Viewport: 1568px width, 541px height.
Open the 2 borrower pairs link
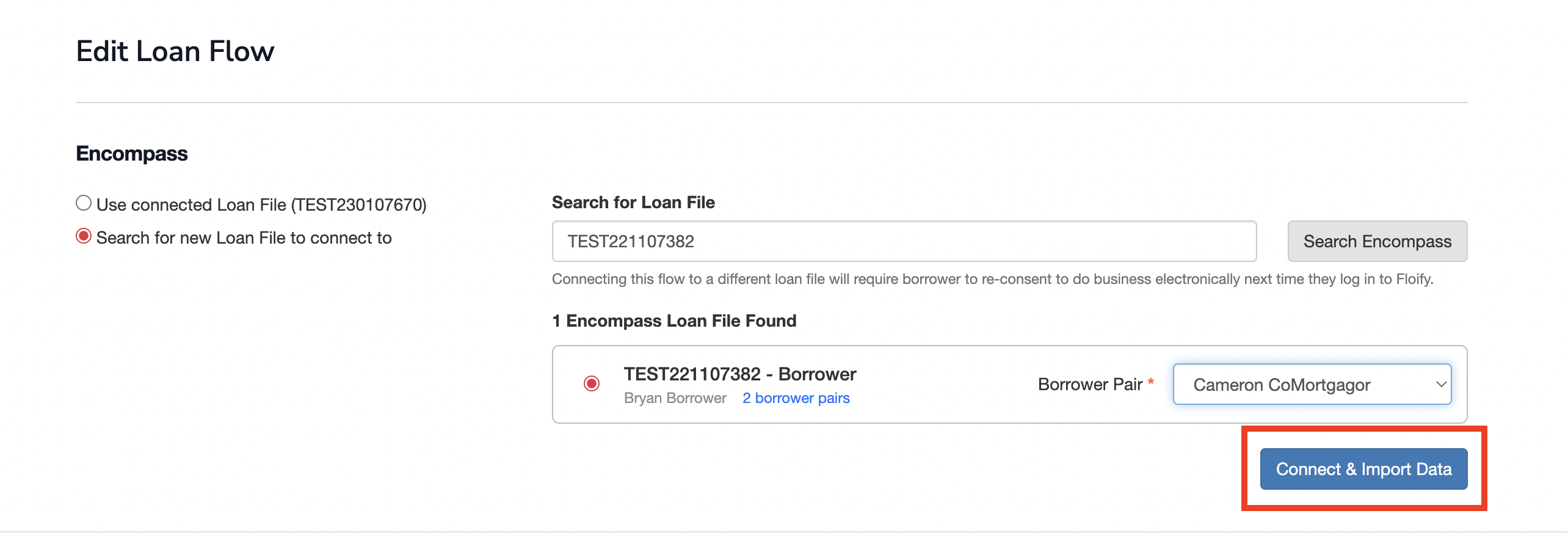click(x=796, y=398)
